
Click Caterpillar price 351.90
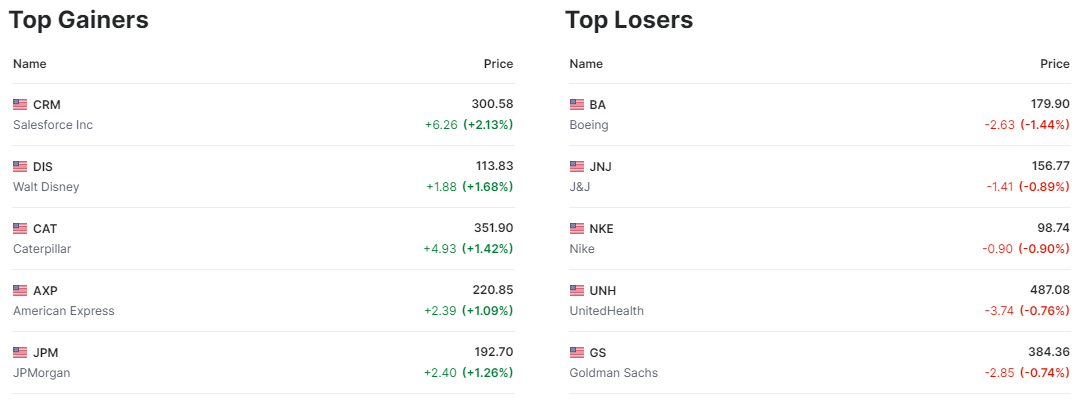click(493, 228)
